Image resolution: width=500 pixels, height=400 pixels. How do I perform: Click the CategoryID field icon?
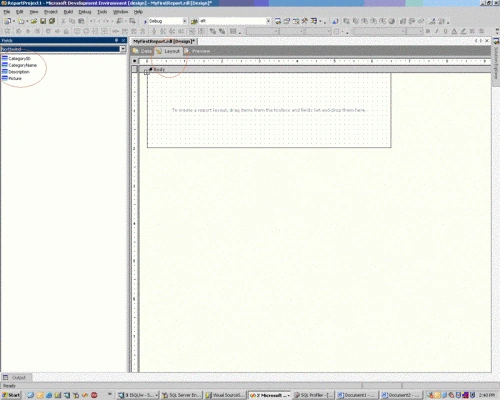coord(5,58)
